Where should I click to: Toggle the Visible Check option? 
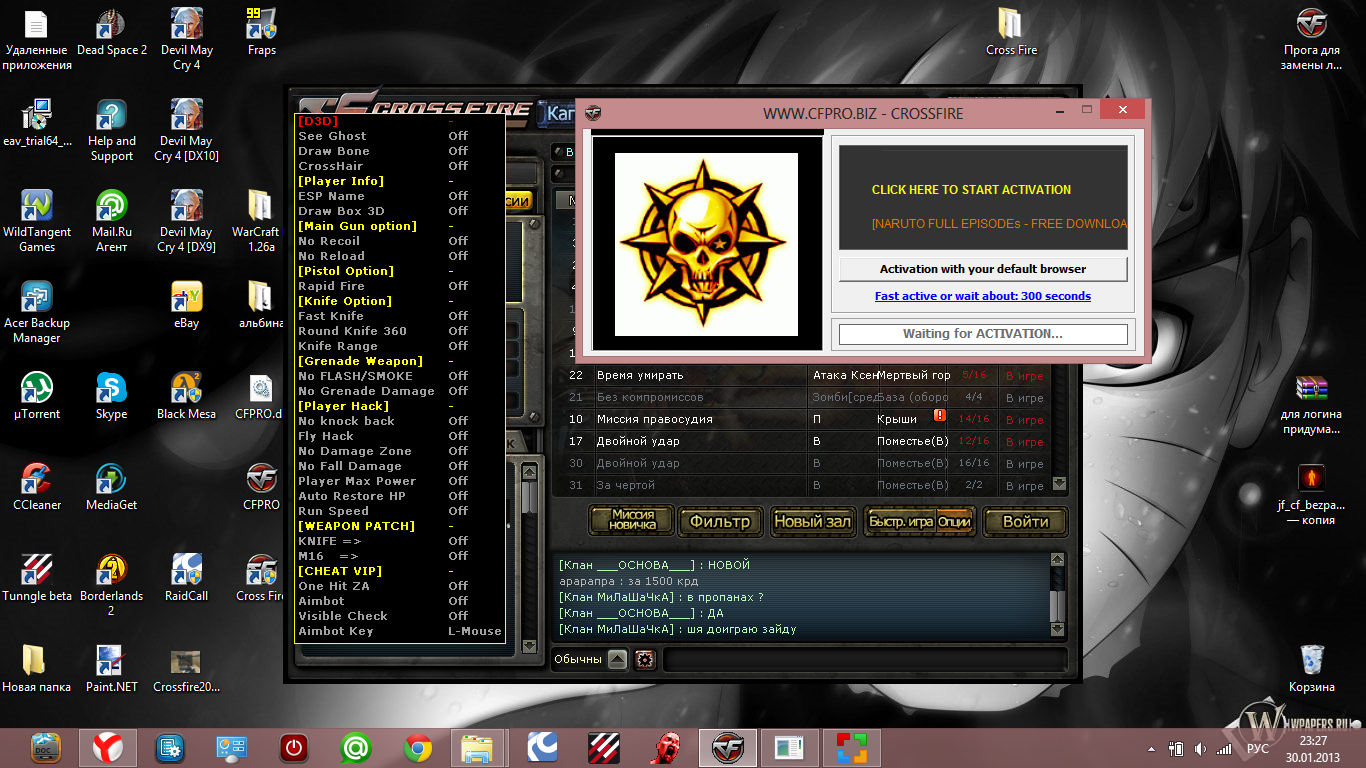(x=400, y=616)
